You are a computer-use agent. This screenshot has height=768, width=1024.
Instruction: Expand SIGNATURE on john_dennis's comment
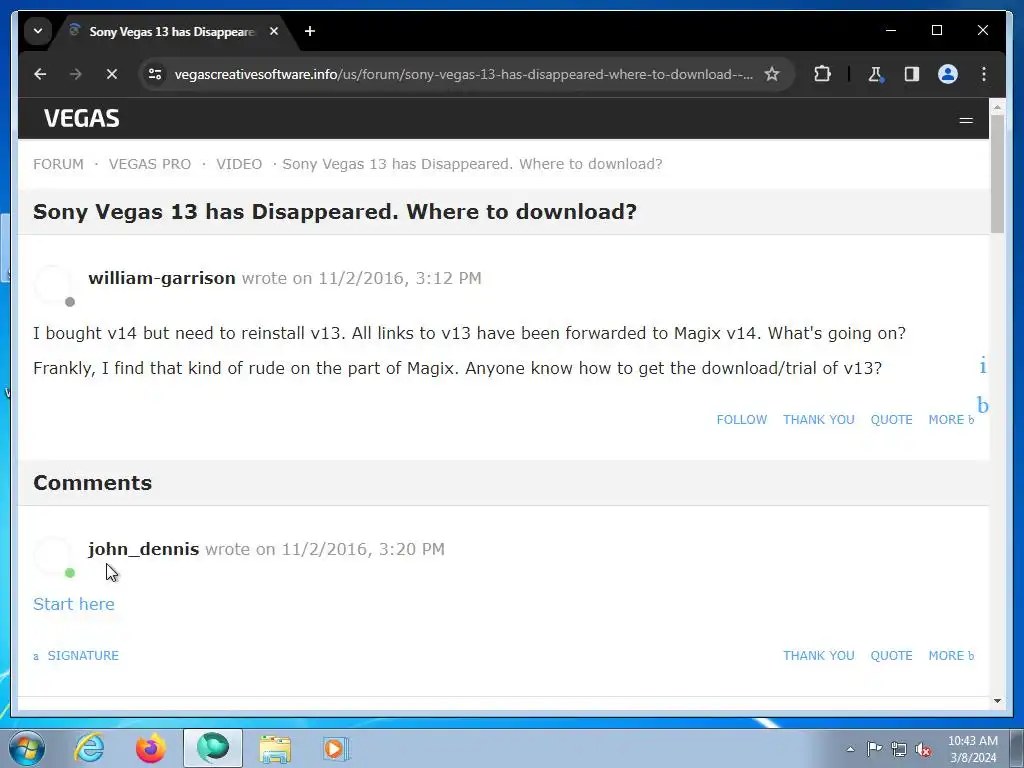(x=76, y=656)
